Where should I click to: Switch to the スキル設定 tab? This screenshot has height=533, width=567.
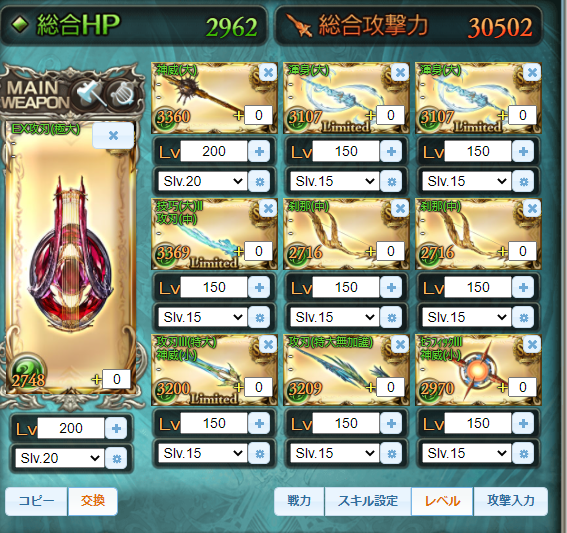[x=368, y=501]
